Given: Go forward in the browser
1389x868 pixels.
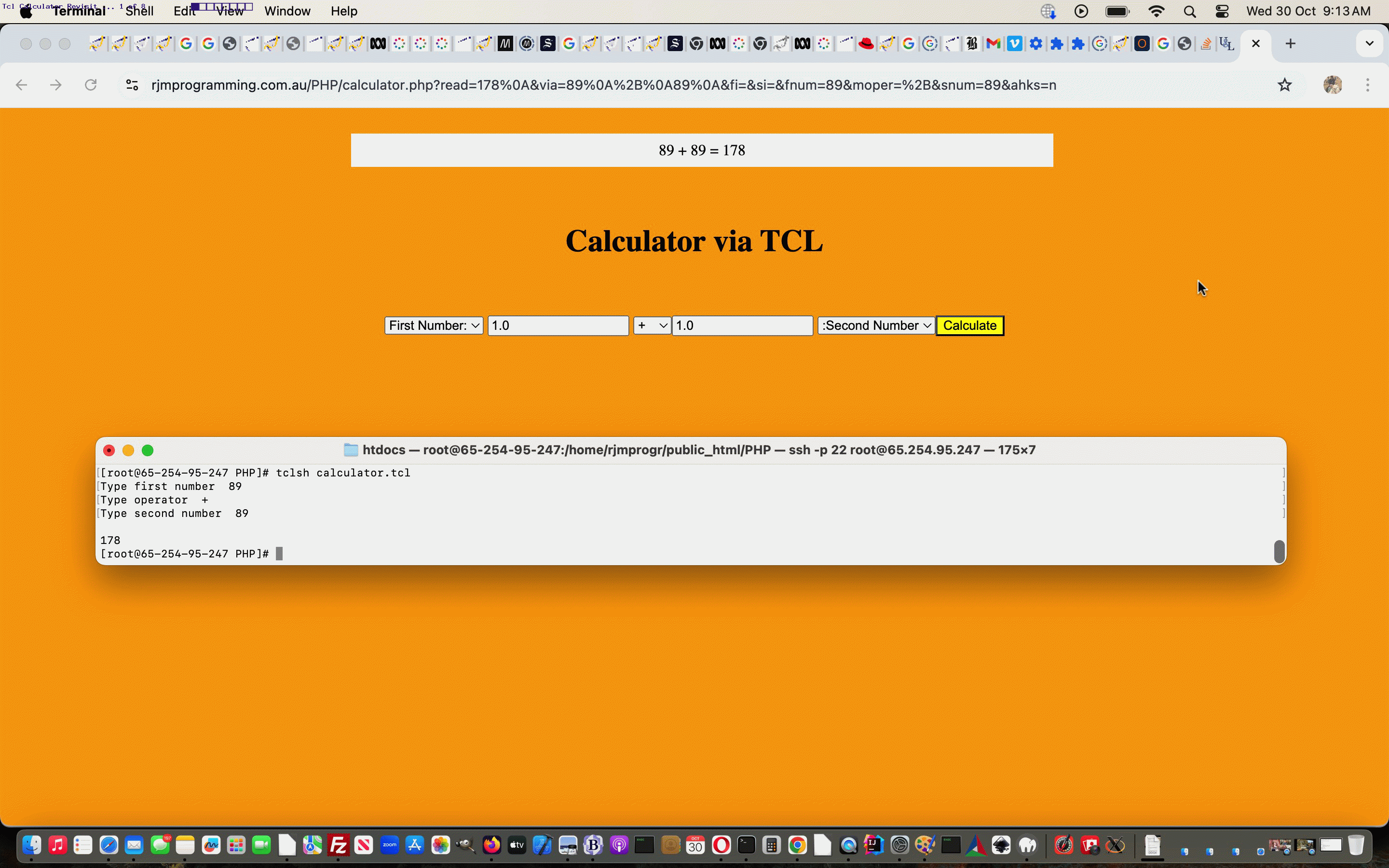Looking at the screenshot, I should pyautogui.click(x=55, y=85).
